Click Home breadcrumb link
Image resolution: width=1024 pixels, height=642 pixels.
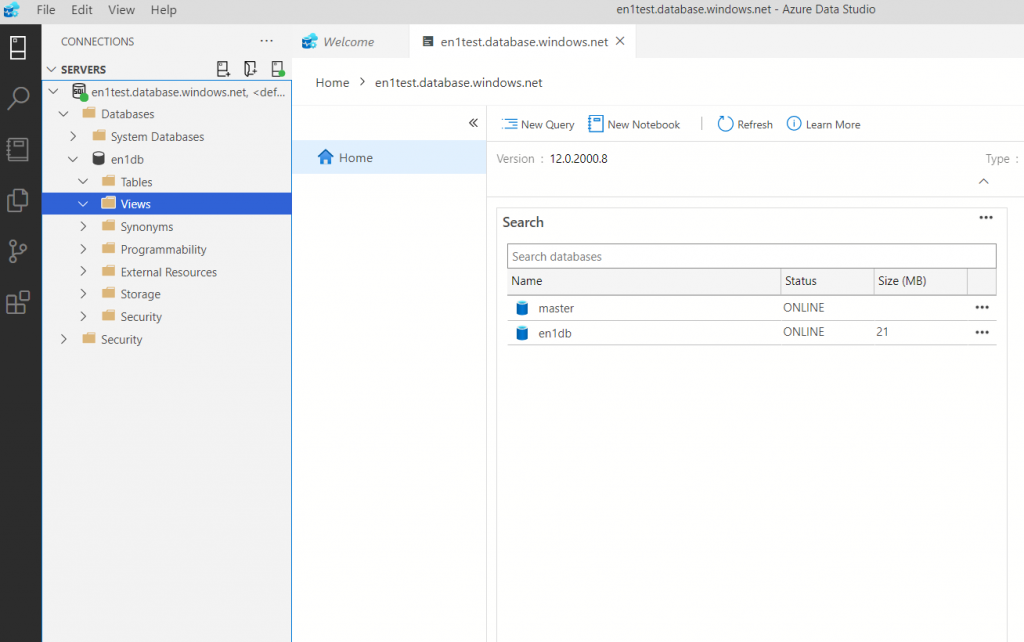(332, 82)
